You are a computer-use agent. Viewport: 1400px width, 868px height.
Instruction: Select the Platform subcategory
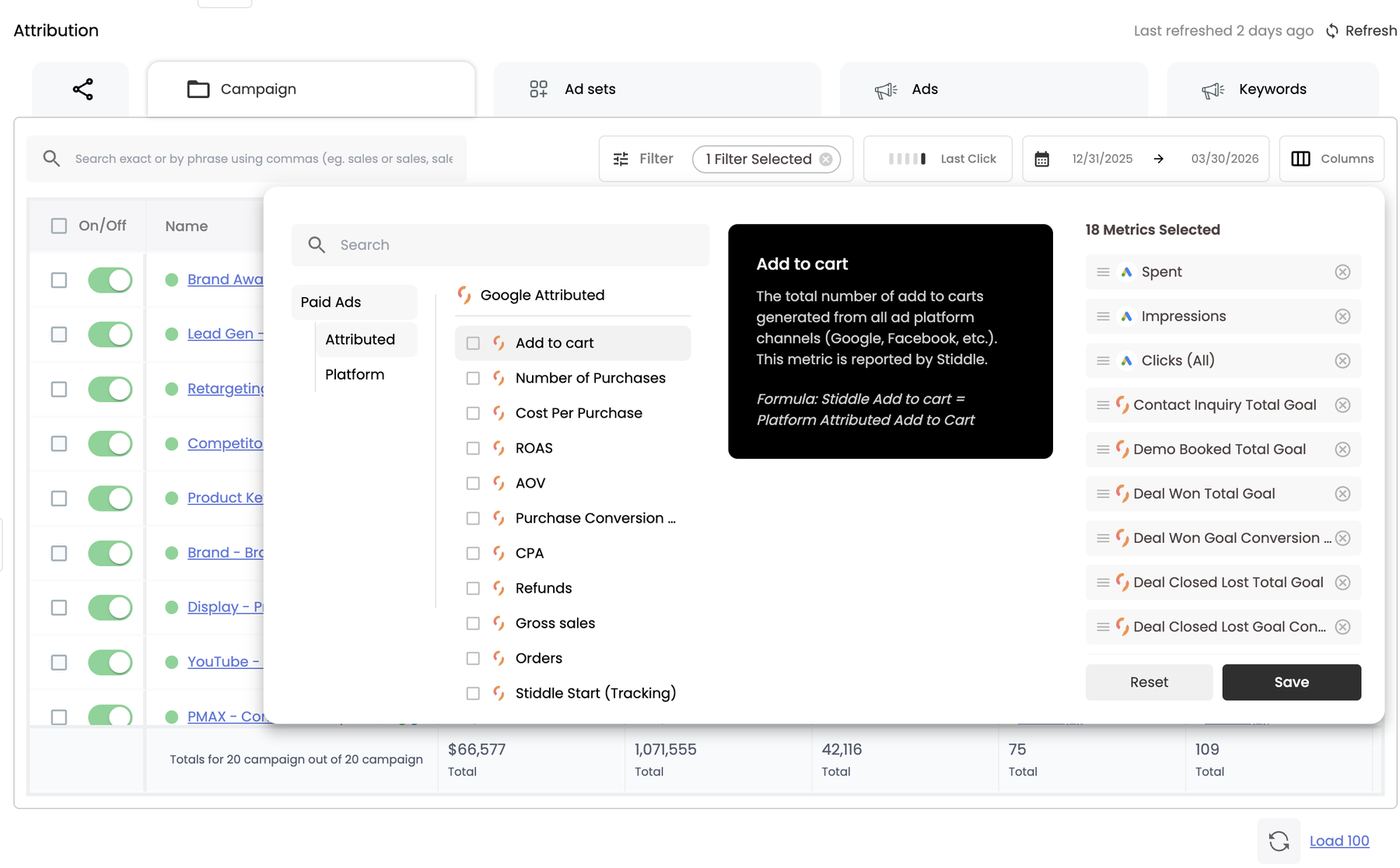[355, 374]
